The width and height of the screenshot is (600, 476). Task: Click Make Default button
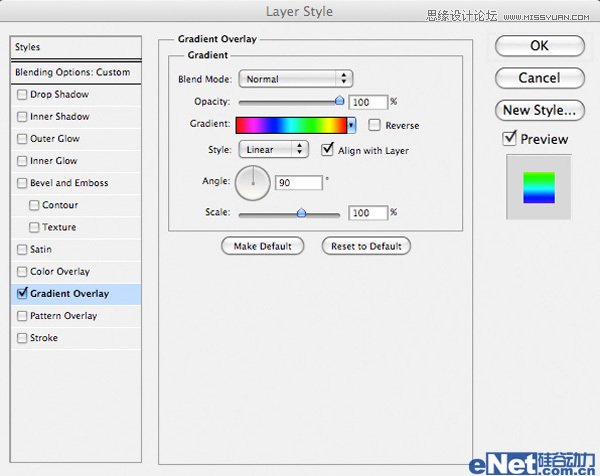pos(263,246)
